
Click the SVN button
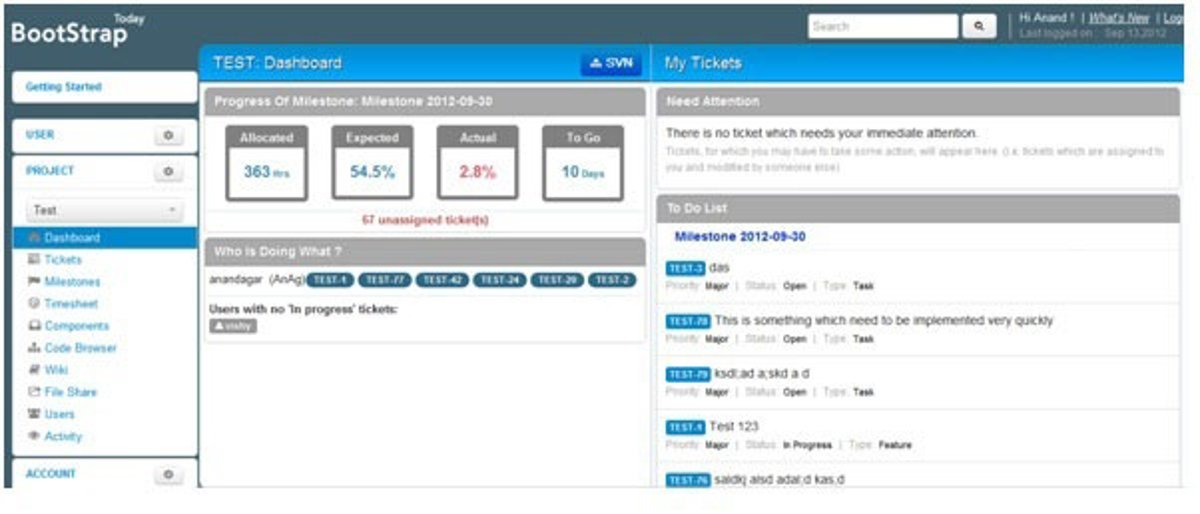coord(611,63)
